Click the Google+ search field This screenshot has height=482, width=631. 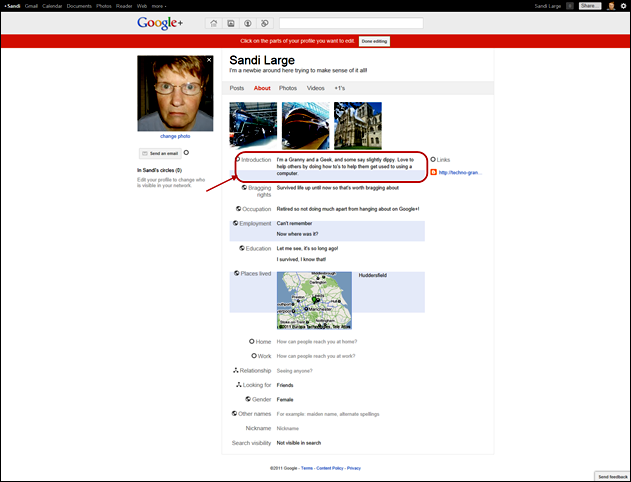coord(350,23)
